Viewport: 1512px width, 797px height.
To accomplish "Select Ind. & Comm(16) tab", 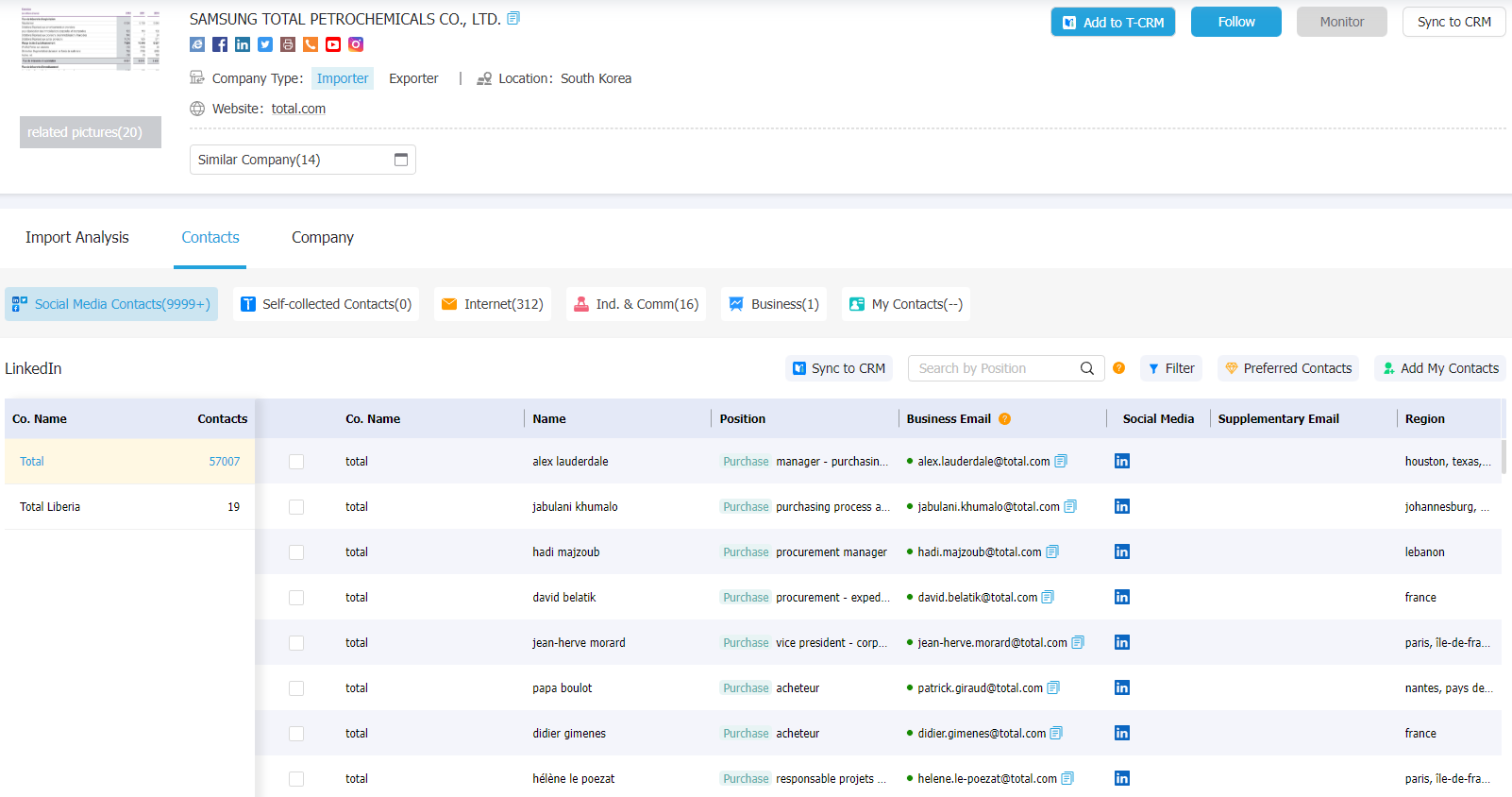I will (x=636, y=304).
